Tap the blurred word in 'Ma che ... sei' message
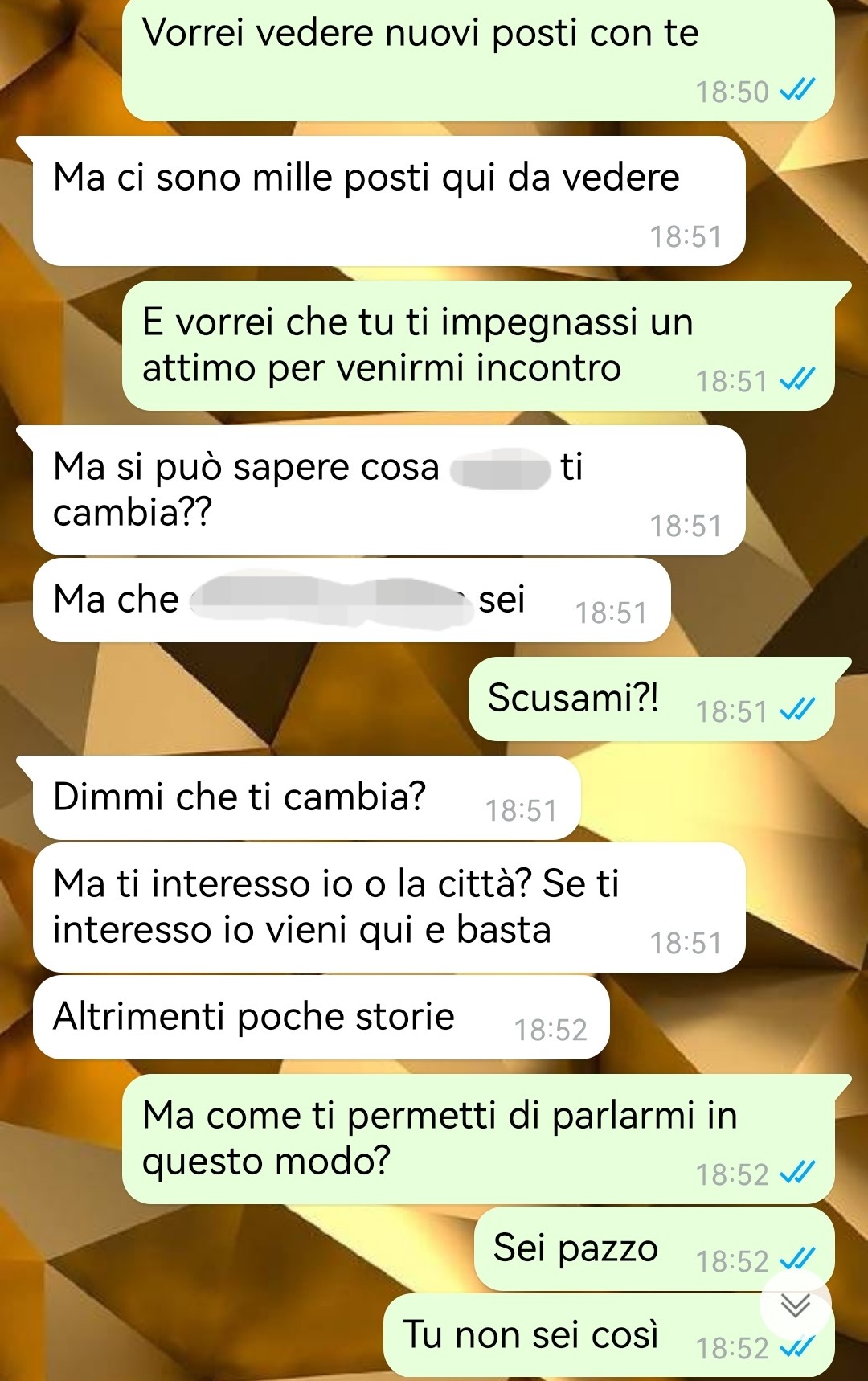Screen dimensions: 868x1381 pyautogui.click(x=330, y=600)
